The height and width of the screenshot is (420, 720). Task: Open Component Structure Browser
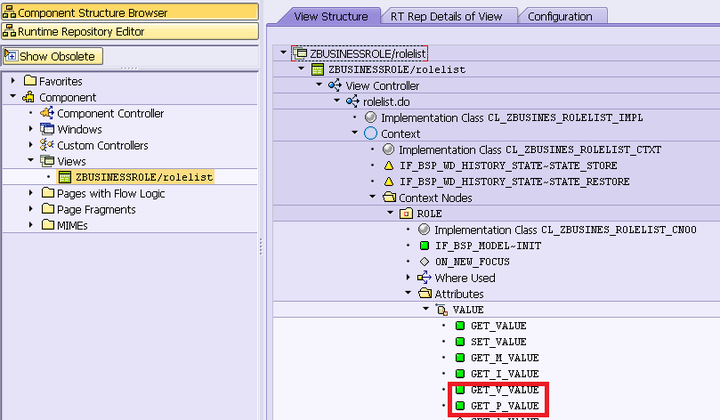92,13
